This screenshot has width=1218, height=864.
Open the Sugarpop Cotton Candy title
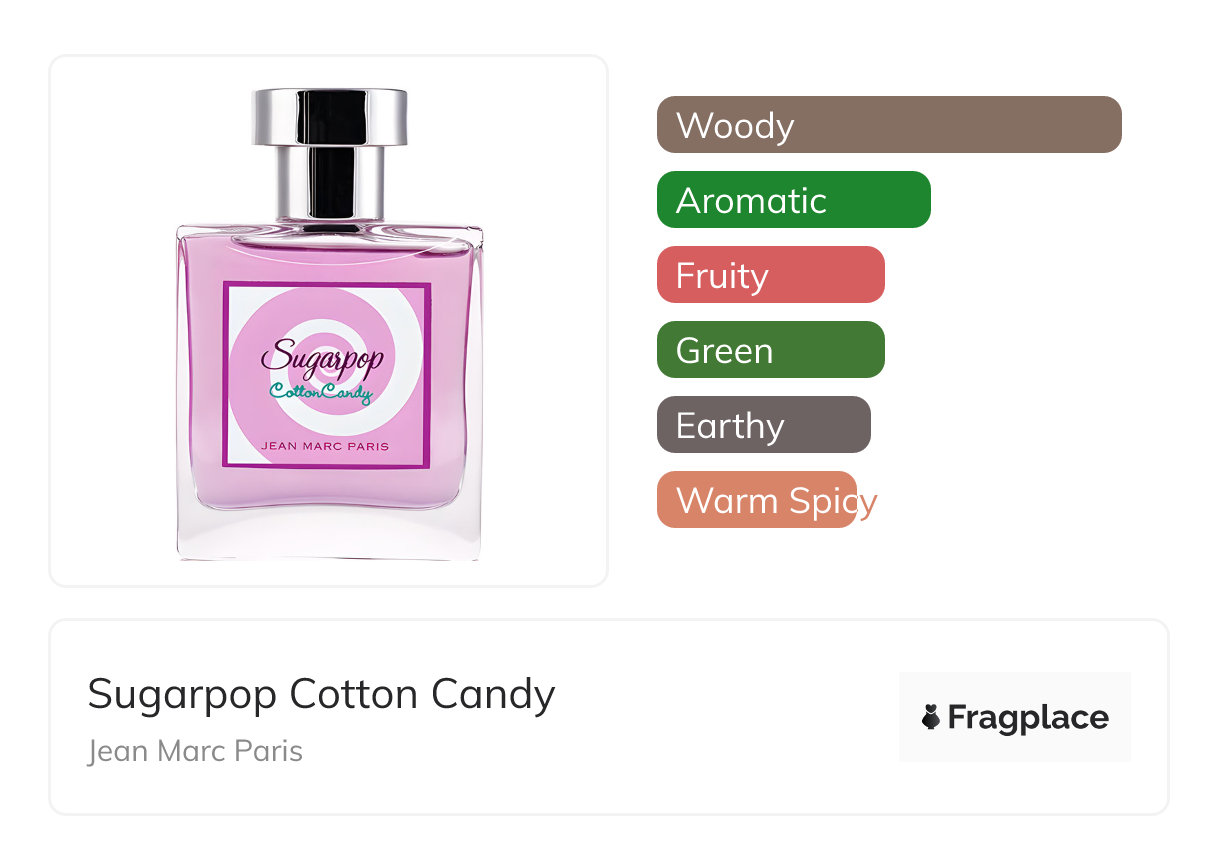(x=321, y=693)
